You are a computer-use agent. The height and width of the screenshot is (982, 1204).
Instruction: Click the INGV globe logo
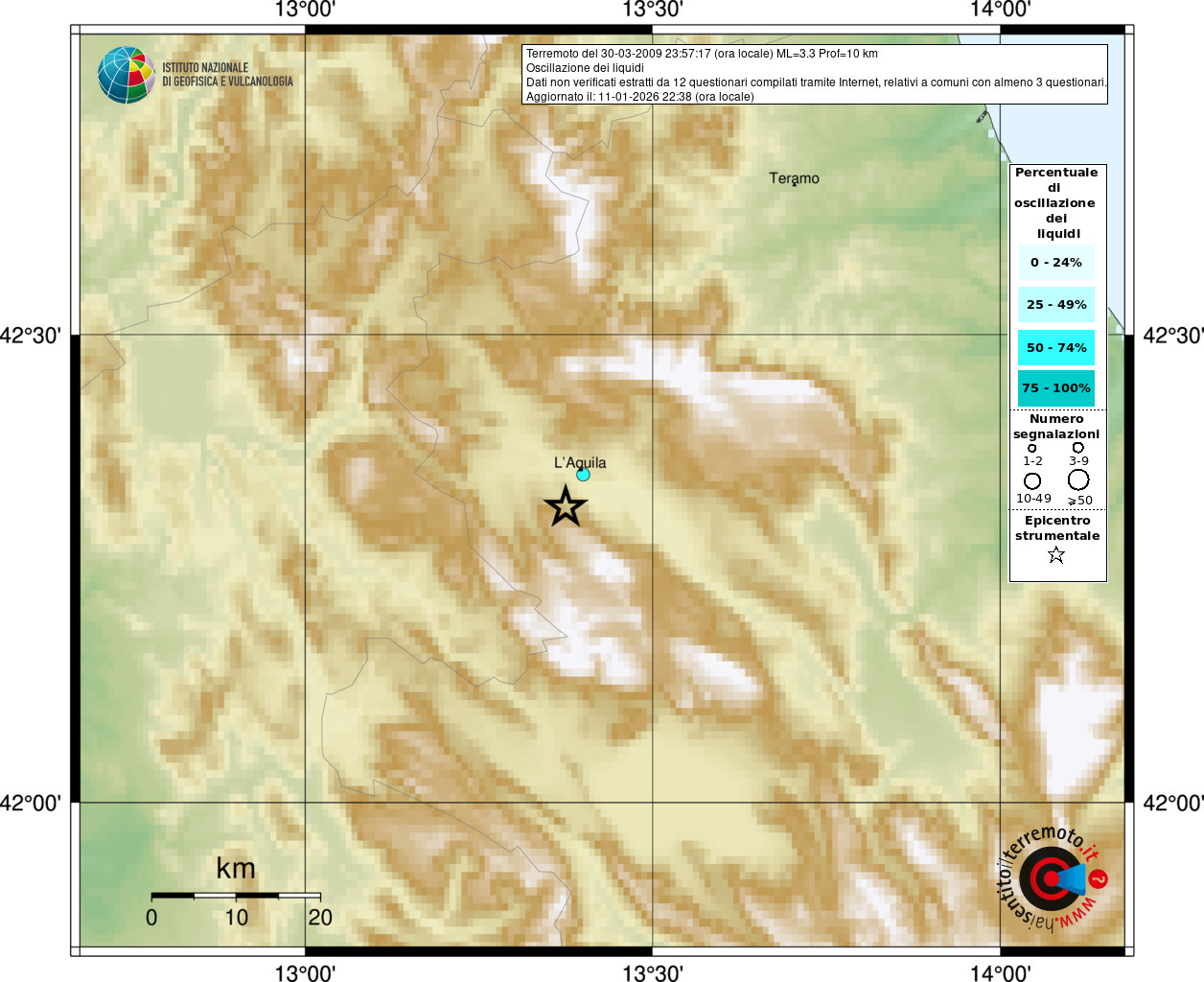[126, 75]
